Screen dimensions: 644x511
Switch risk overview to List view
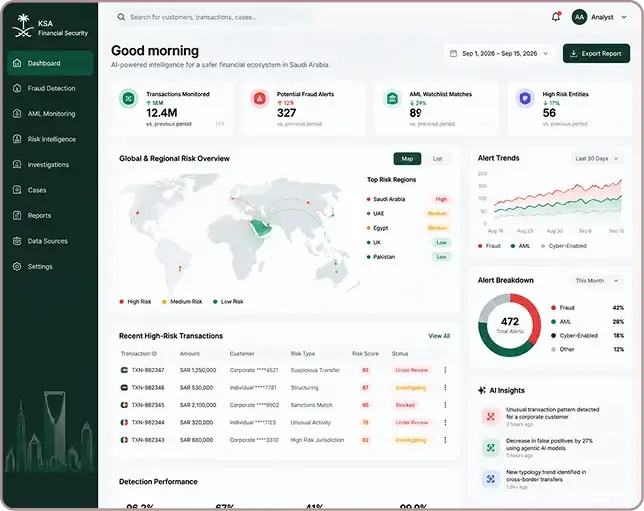tap(437, 159)
